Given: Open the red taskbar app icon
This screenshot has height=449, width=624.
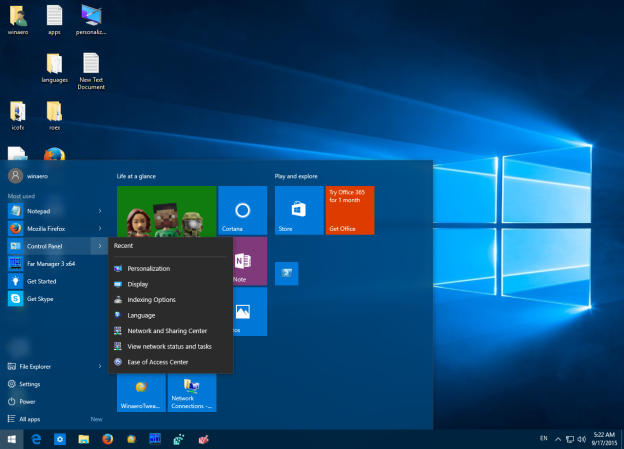Looking at the screenshot, I should pos(203,439).
